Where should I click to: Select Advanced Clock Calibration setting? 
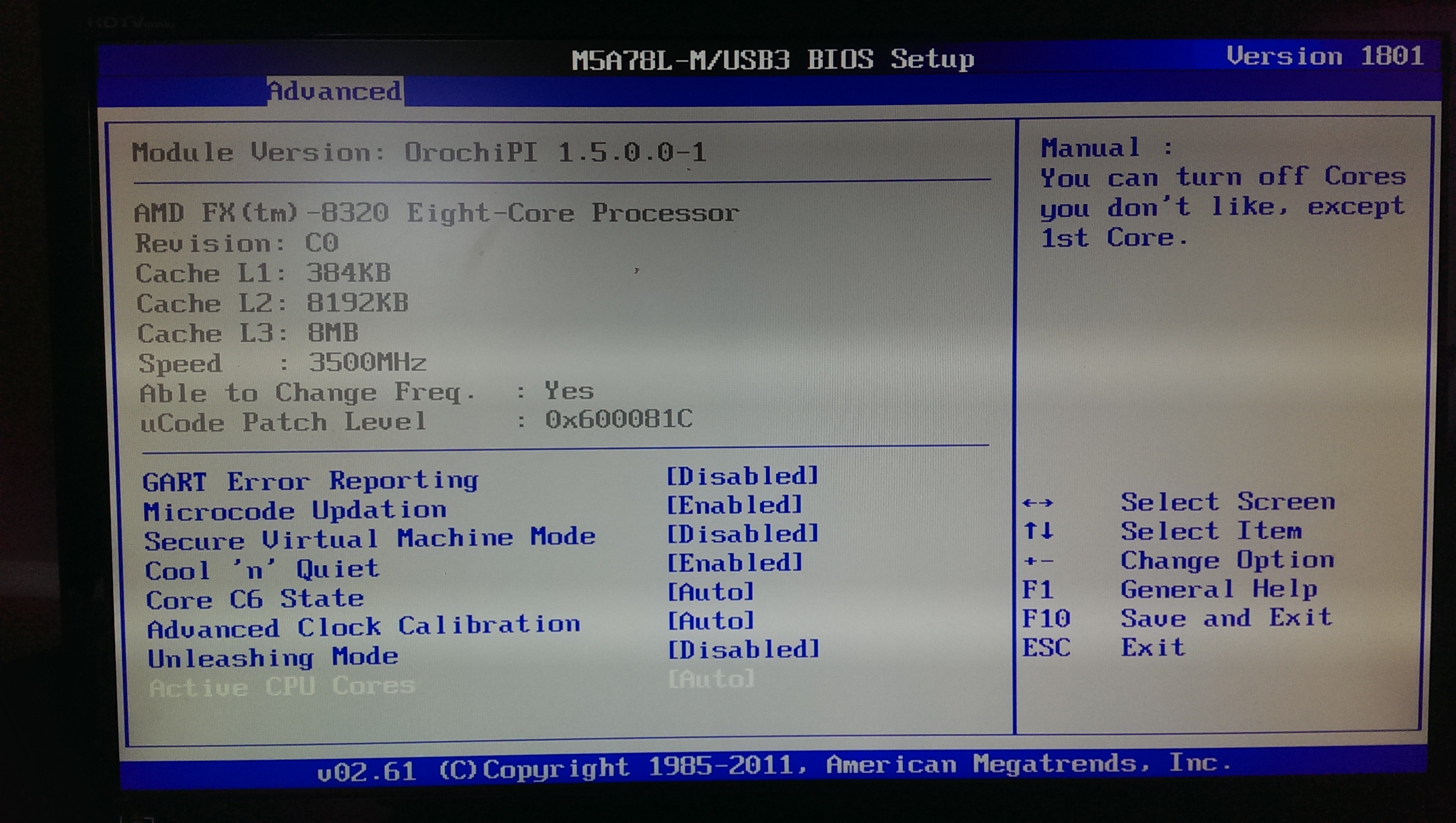[363, 627]
